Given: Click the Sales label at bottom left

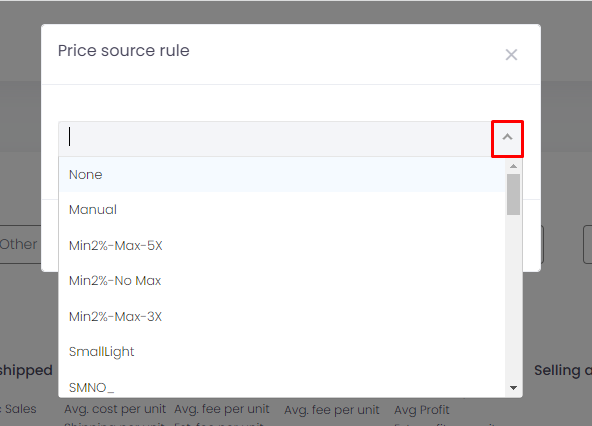Looking at the screenshot, I should click(20, 409).
